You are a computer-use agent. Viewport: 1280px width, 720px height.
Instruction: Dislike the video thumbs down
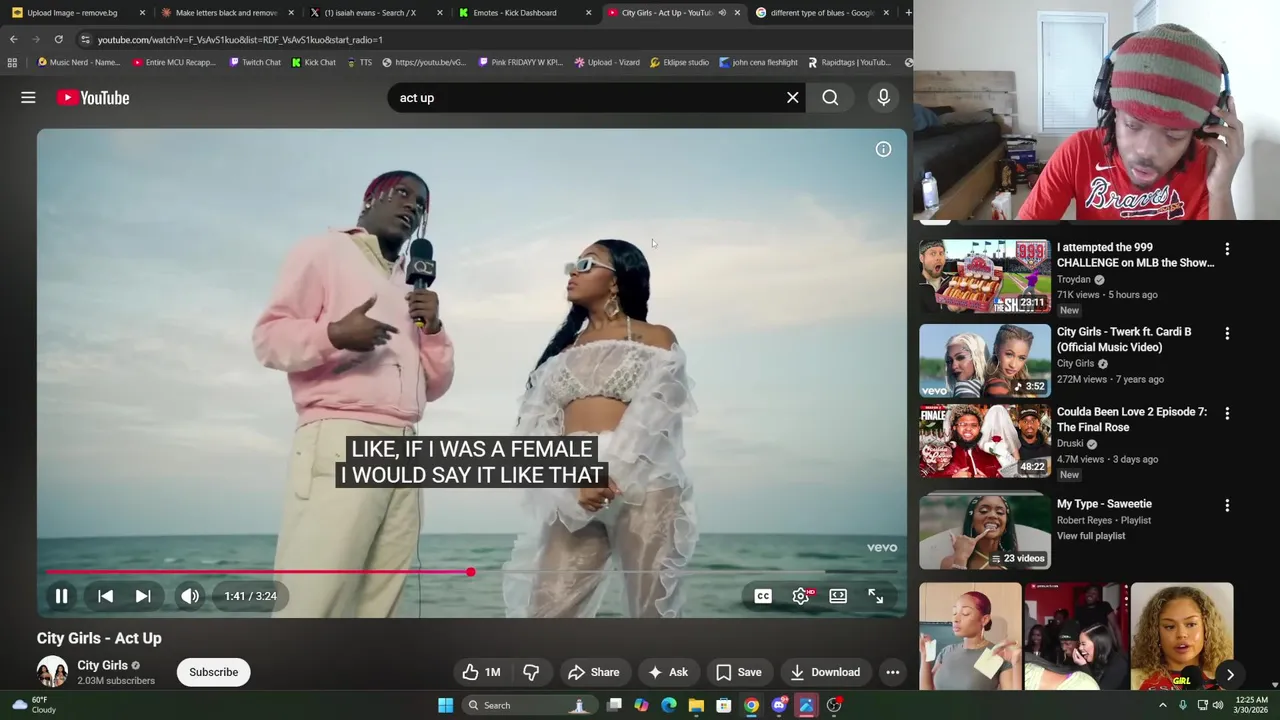(531, 672)
